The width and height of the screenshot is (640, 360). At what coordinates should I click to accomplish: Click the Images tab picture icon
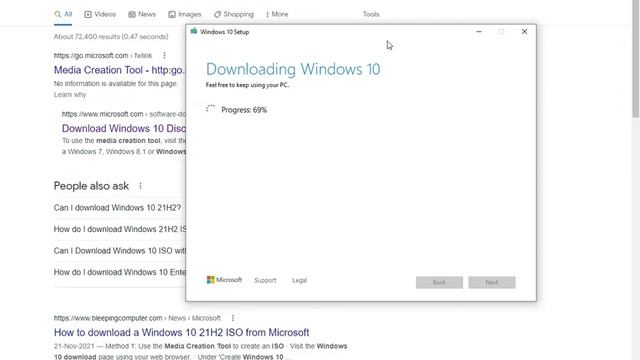click(x=172, y=14)
